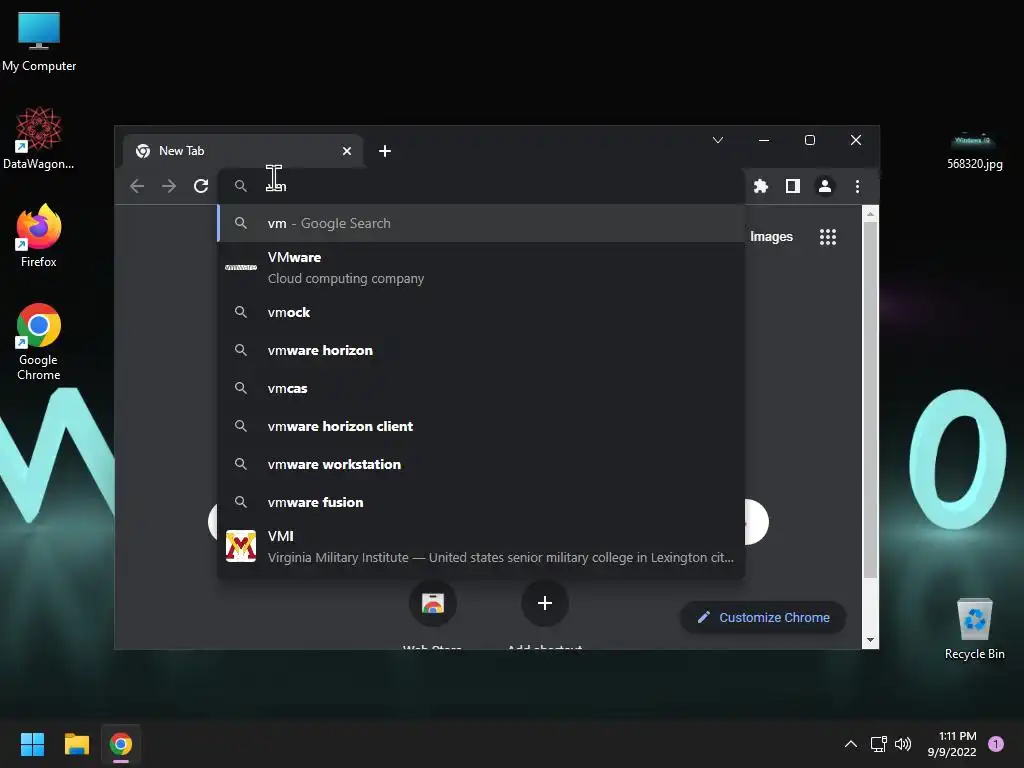The image size is (1024, 768).
Task: Open a new tab with the plus button
Action: [x=385, y=151]
